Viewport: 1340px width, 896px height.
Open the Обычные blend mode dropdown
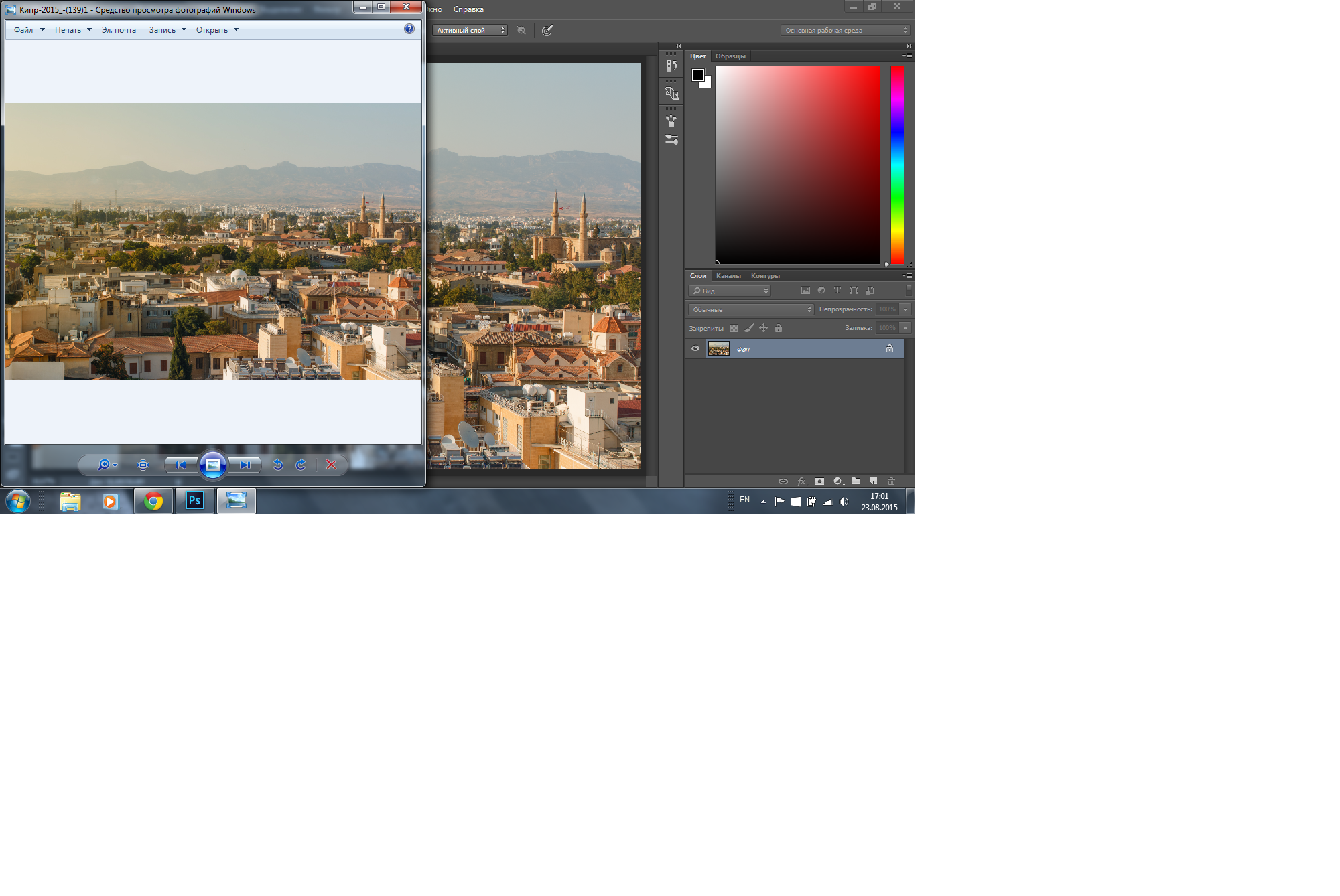pyautogui.click(x=750, y=309)
